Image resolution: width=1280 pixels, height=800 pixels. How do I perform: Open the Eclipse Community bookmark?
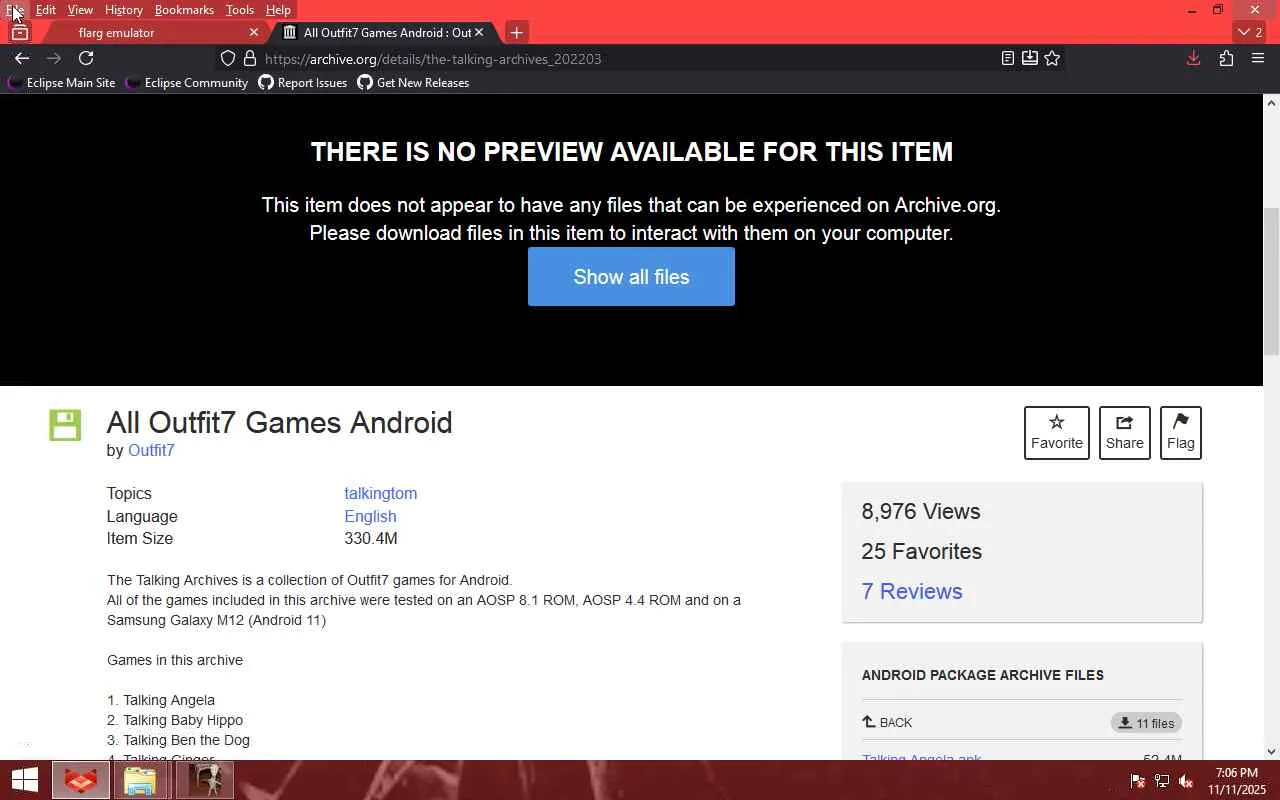(x=186, y=83)
